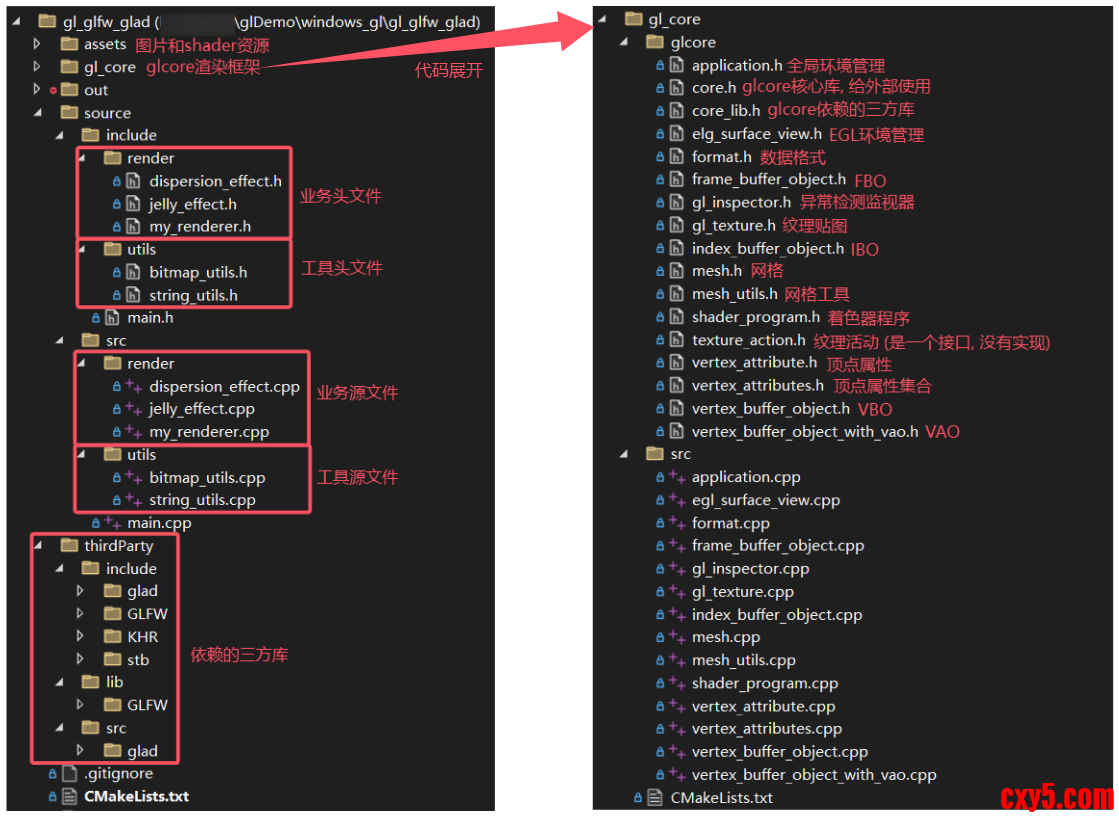The image size is (1119, 817).
Task: Click the lock icon beside main.cpp
Action: click(95, 522)
